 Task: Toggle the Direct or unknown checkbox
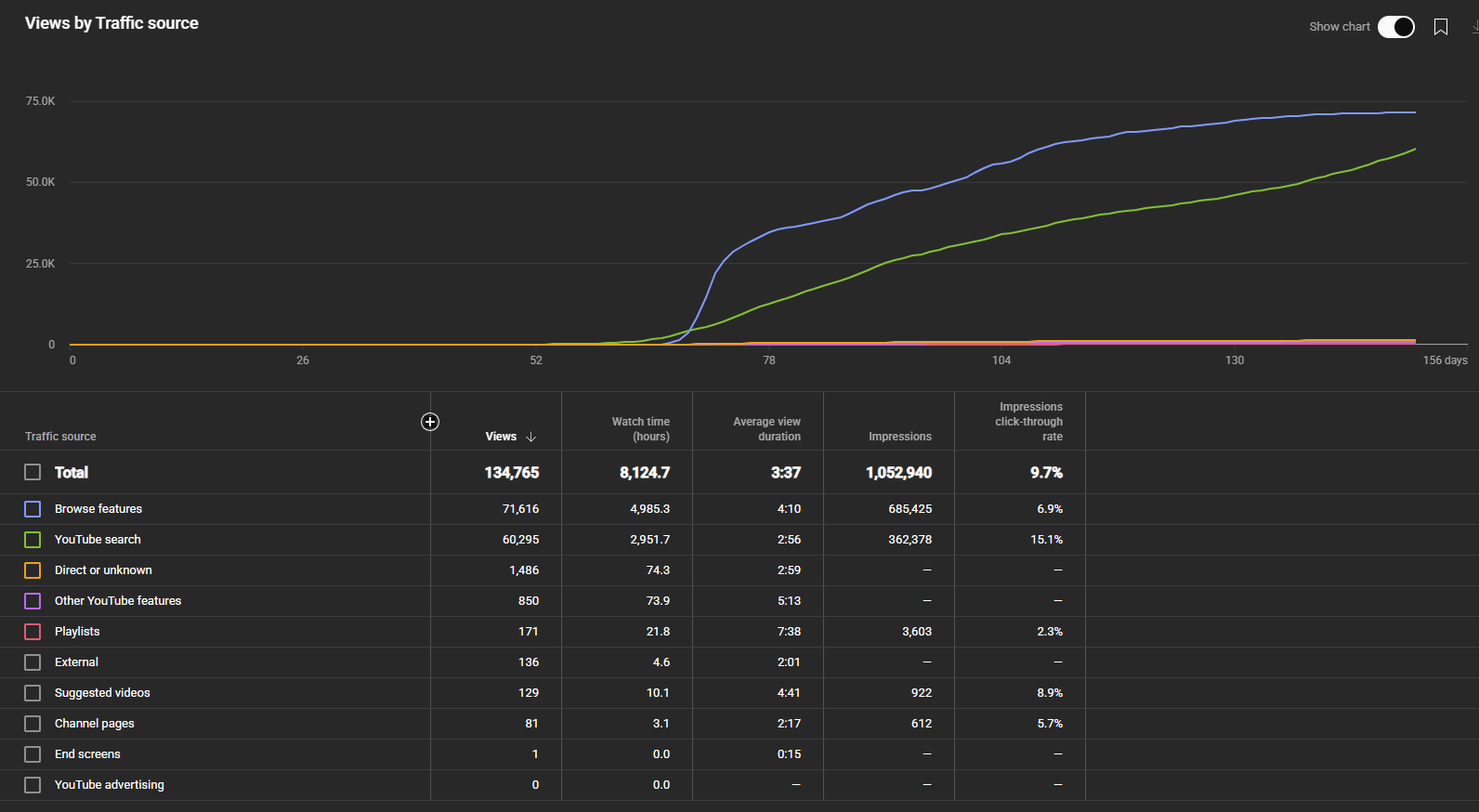pyautogui.click(x=33, y=570)
